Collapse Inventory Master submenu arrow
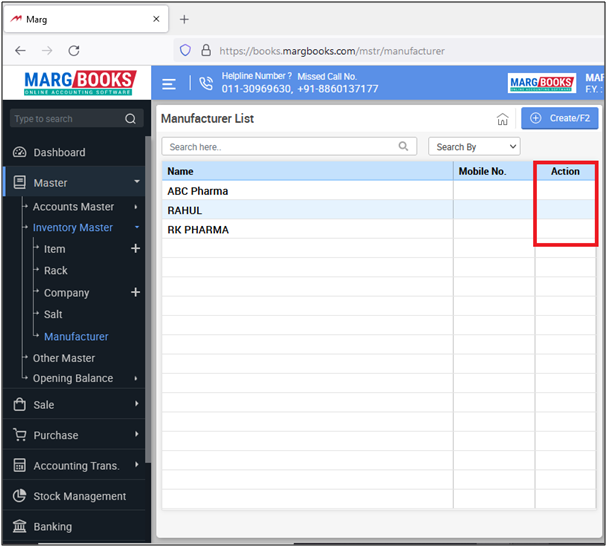 coord(136,227)
